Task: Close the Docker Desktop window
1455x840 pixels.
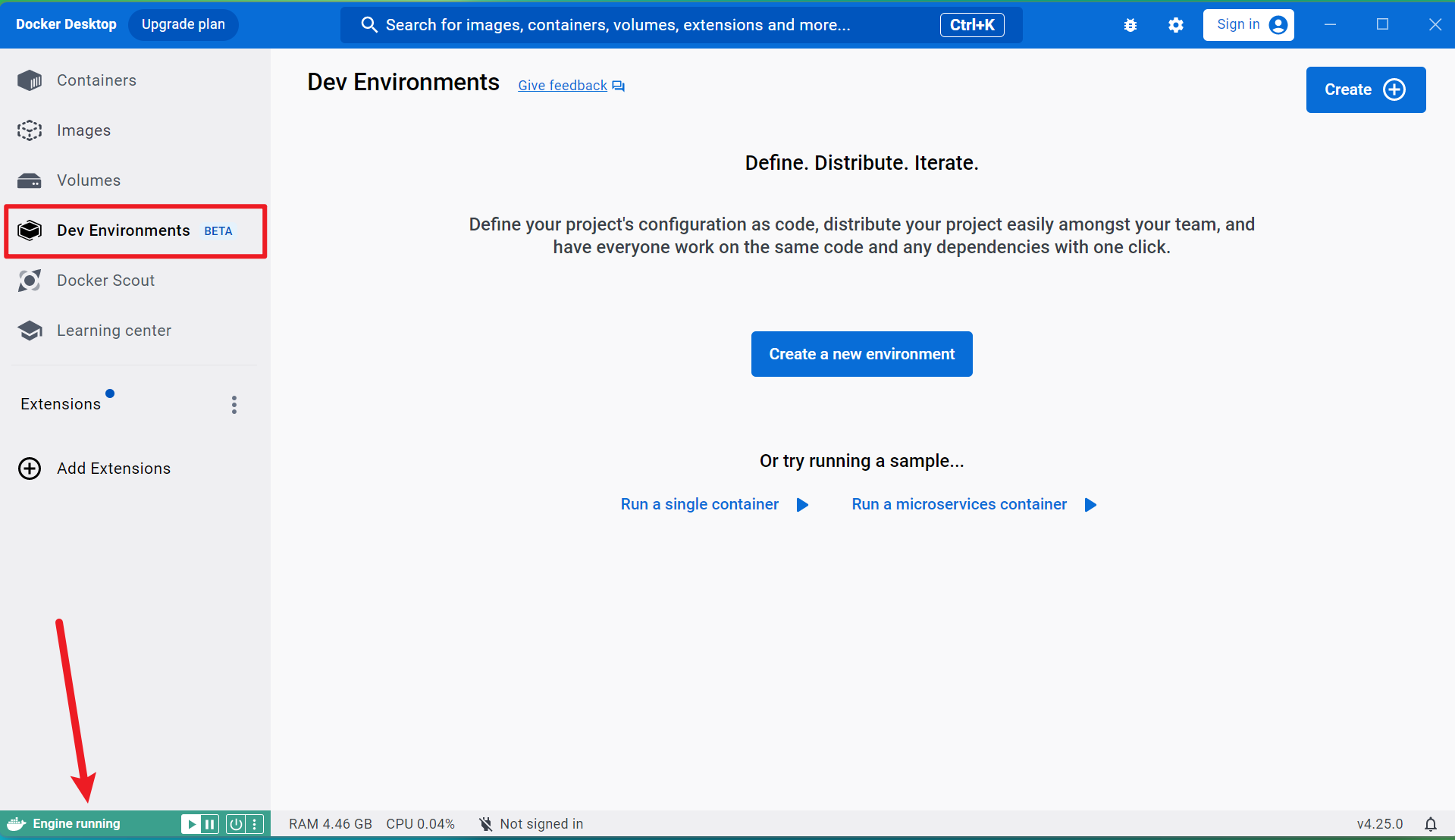Action: point(1435,24)
